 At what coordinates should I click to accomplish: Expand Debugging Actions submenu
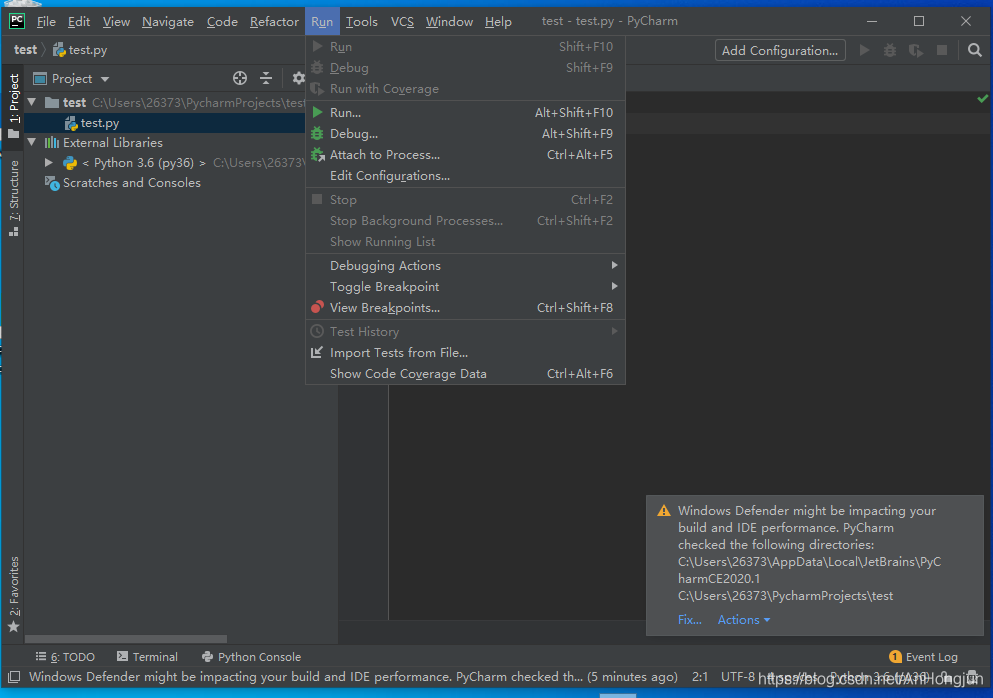click(465, 265)
